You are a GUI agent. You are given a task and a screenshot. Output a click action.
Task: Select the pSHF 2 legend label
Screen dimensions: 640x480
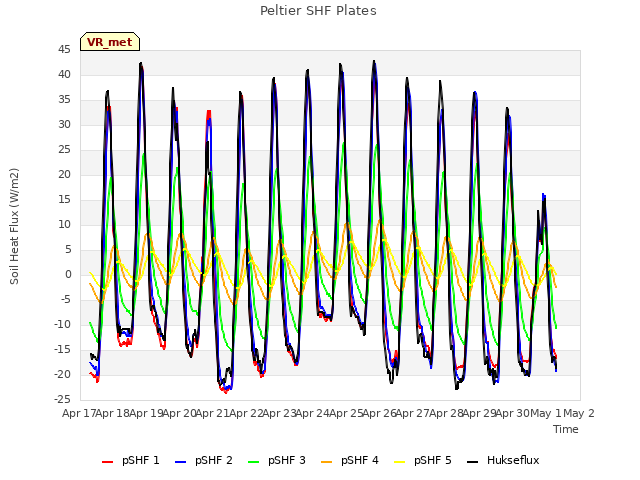coord(213,460)
